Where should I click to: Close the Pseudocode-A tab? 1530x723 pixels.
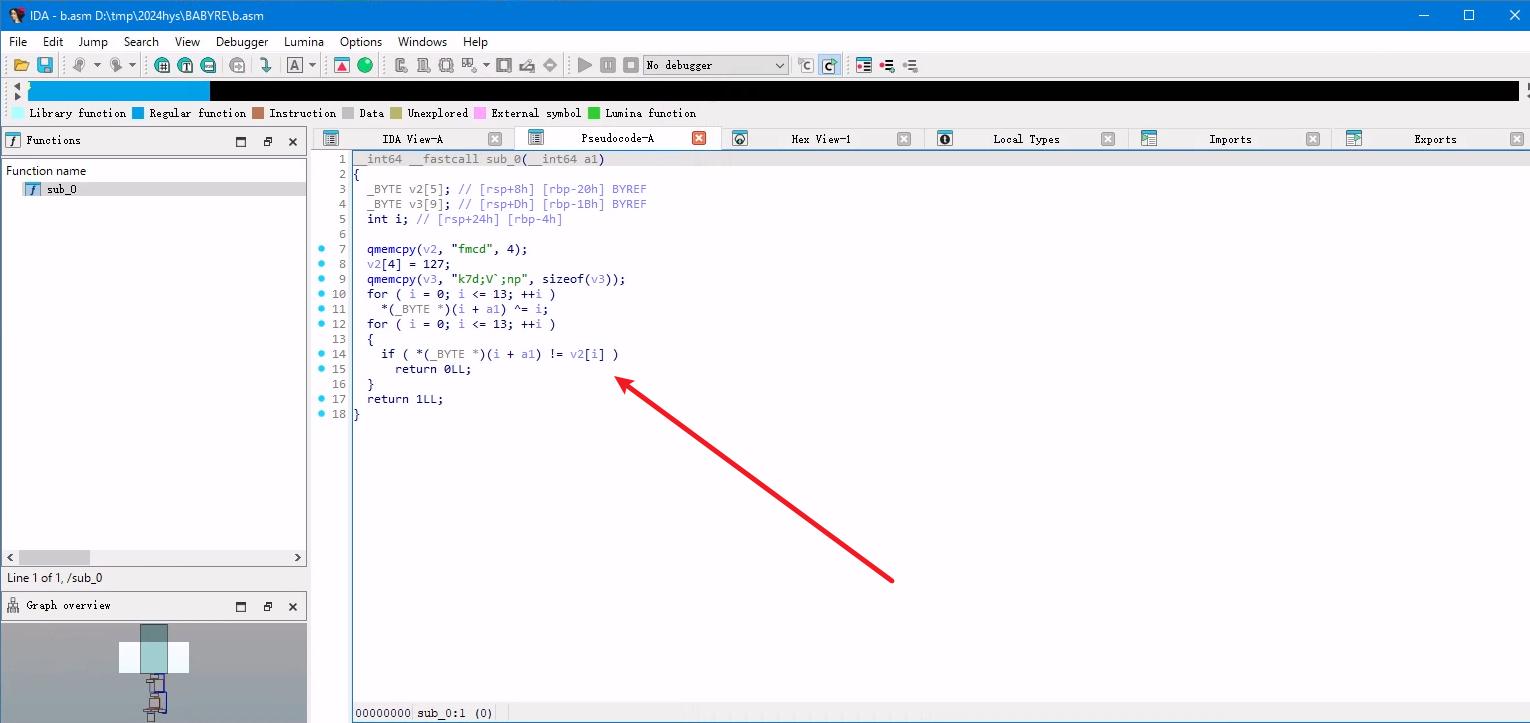(x=699, y=138)
